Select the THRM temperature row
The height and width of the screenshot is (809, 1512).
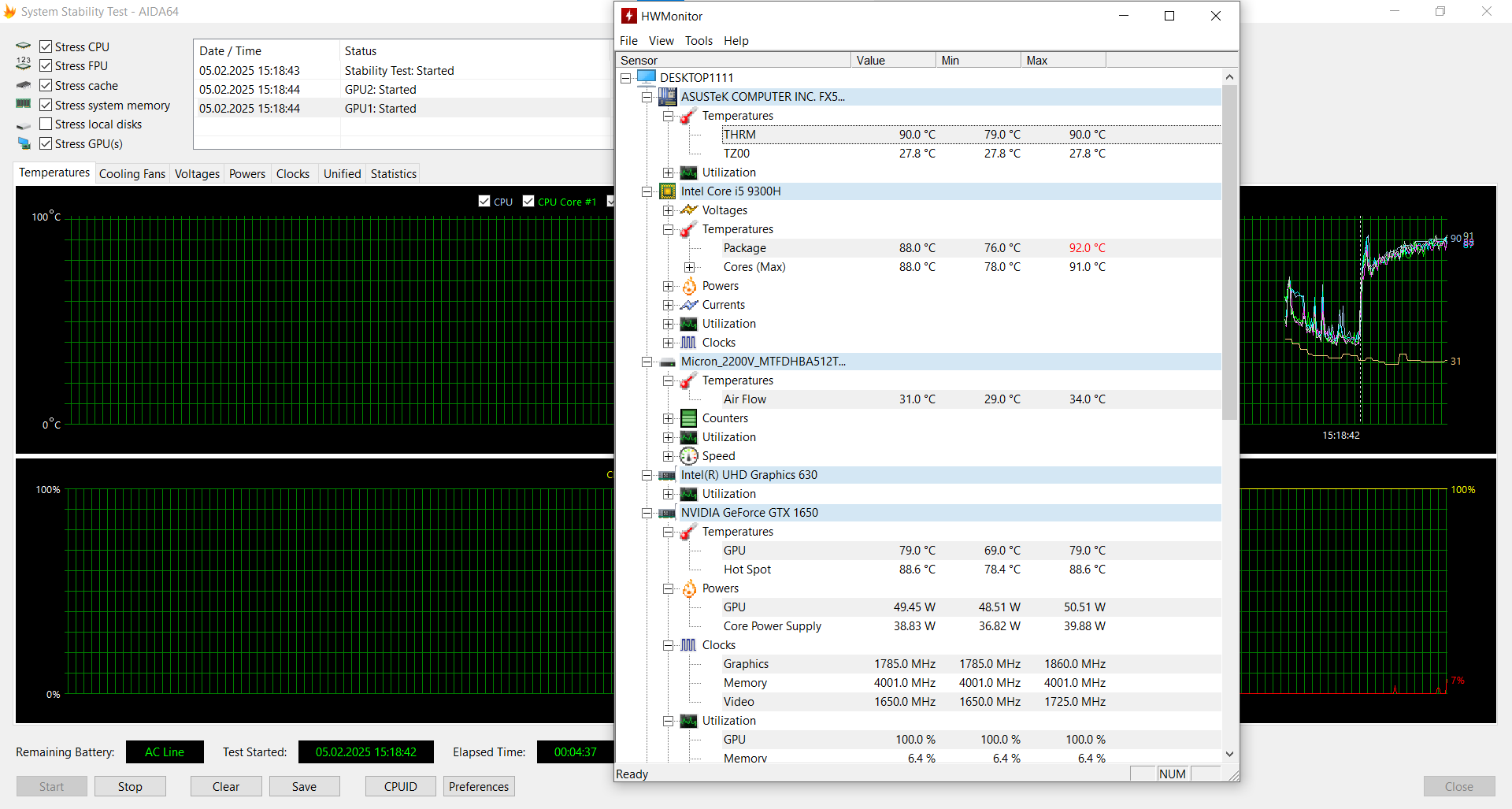click(971, 135)
